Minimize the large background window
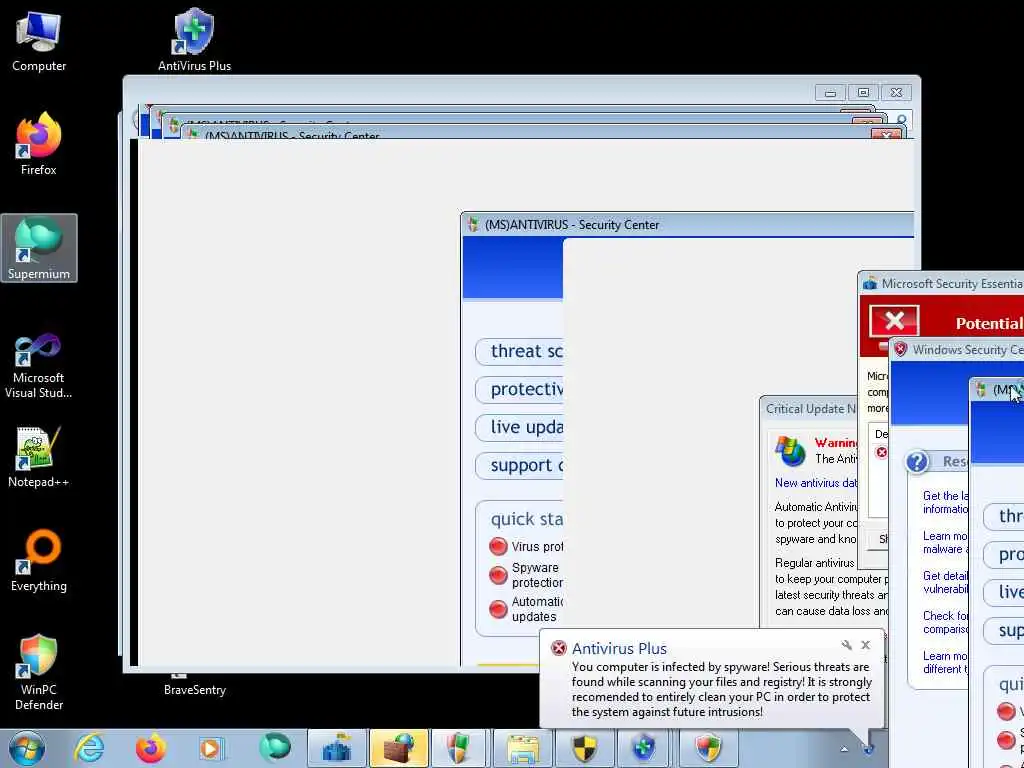The width and height of the screenshot is (1024, 768). (x=830, y=93)
